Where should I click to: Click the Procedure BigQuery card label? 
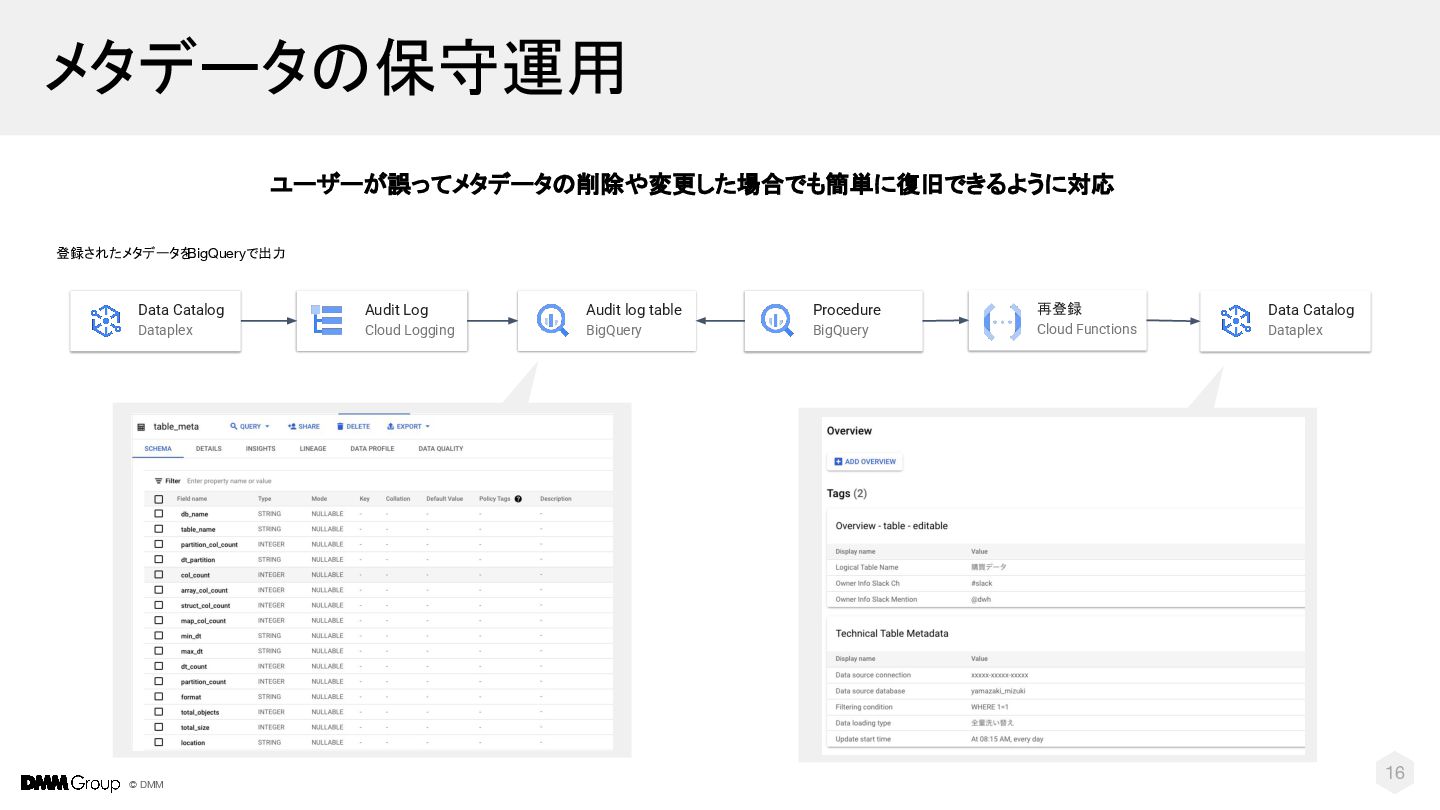(847, 320)
